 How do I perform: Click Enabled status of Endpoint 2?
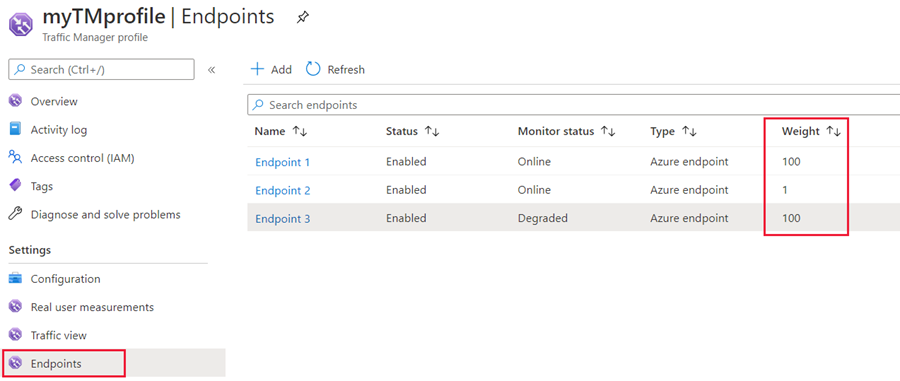[x=406, y=190]
